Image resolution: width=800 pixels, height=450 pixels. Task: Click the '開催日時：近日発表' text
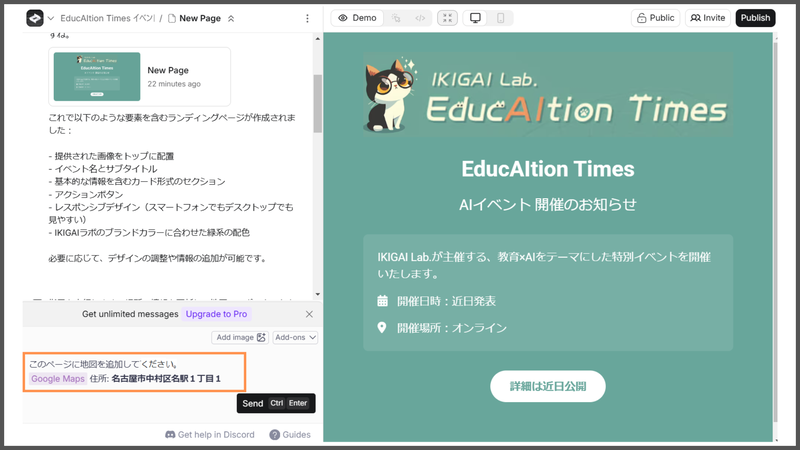tap(446, 301)
